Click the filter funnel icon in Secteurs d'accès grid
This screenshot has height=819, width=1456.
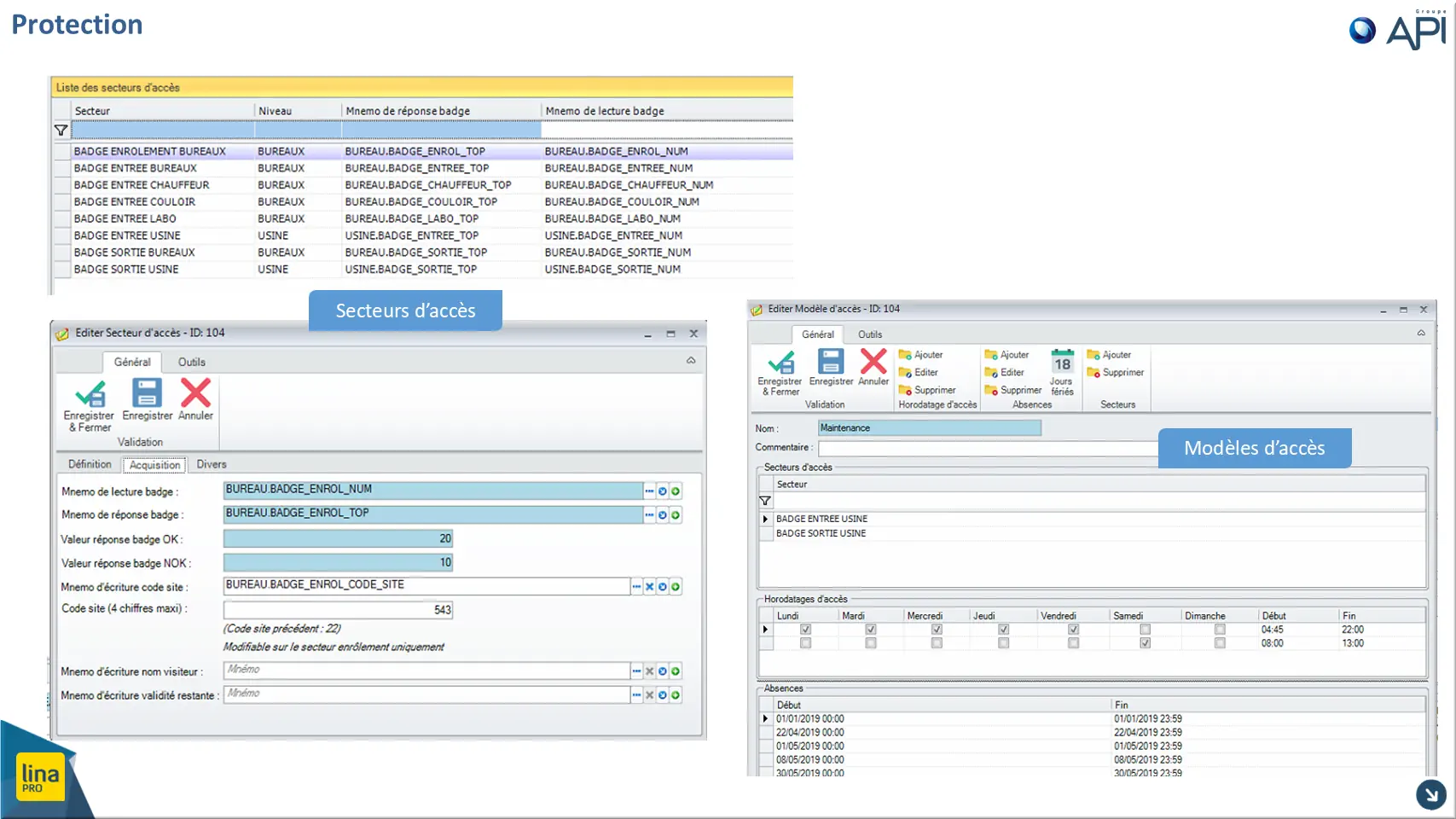765,501
